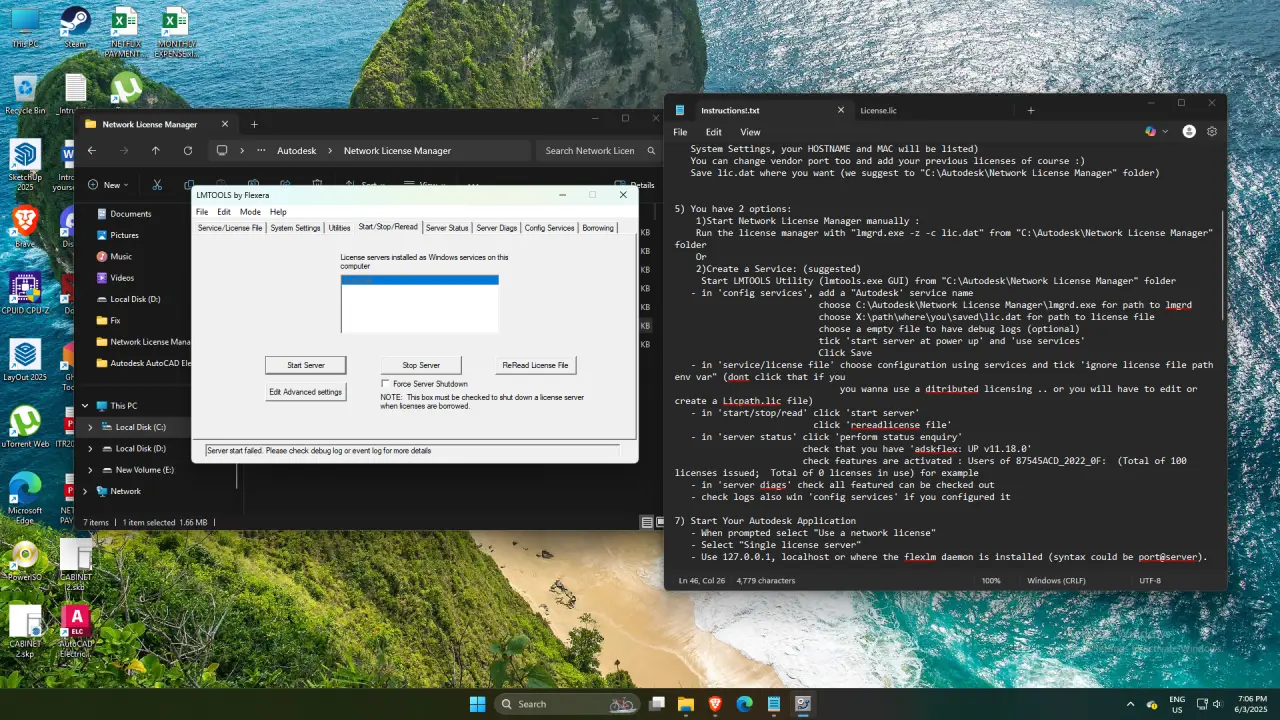
Task: Open the New dropdown in Explorer
Action: (109, 185)
